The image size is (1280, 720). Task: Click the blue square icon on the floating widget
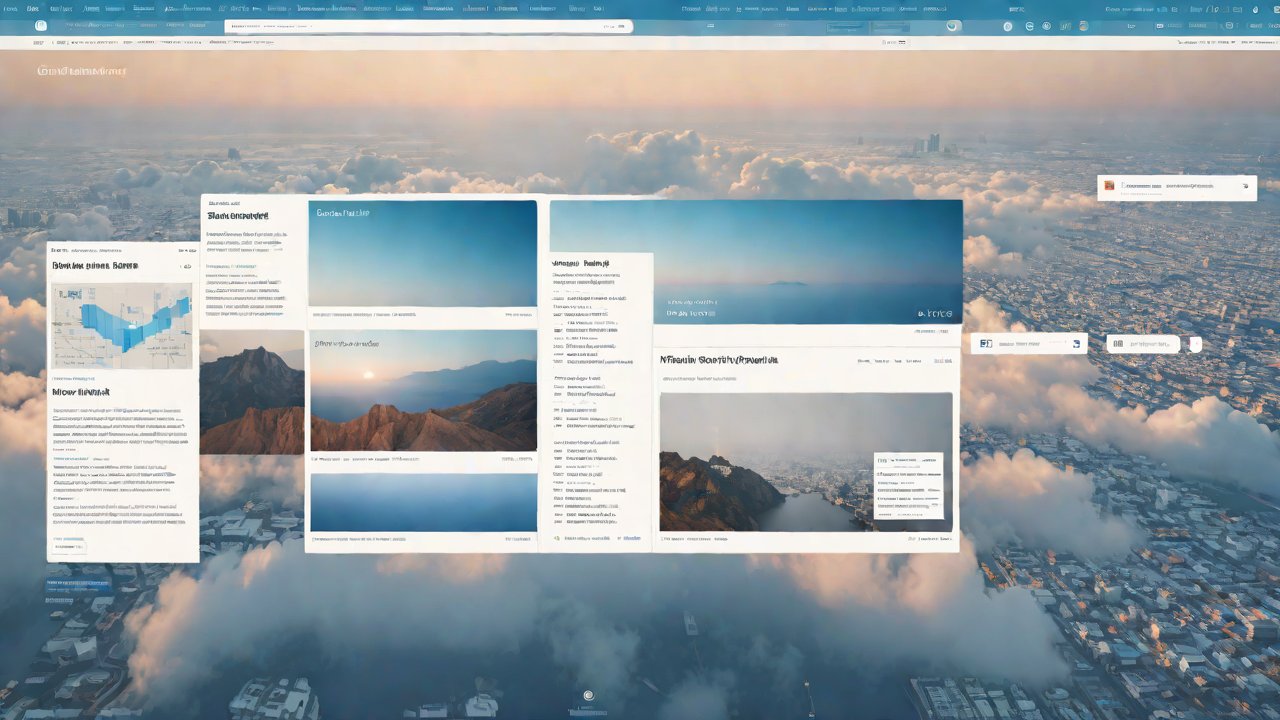click(x=1076, y=344)
